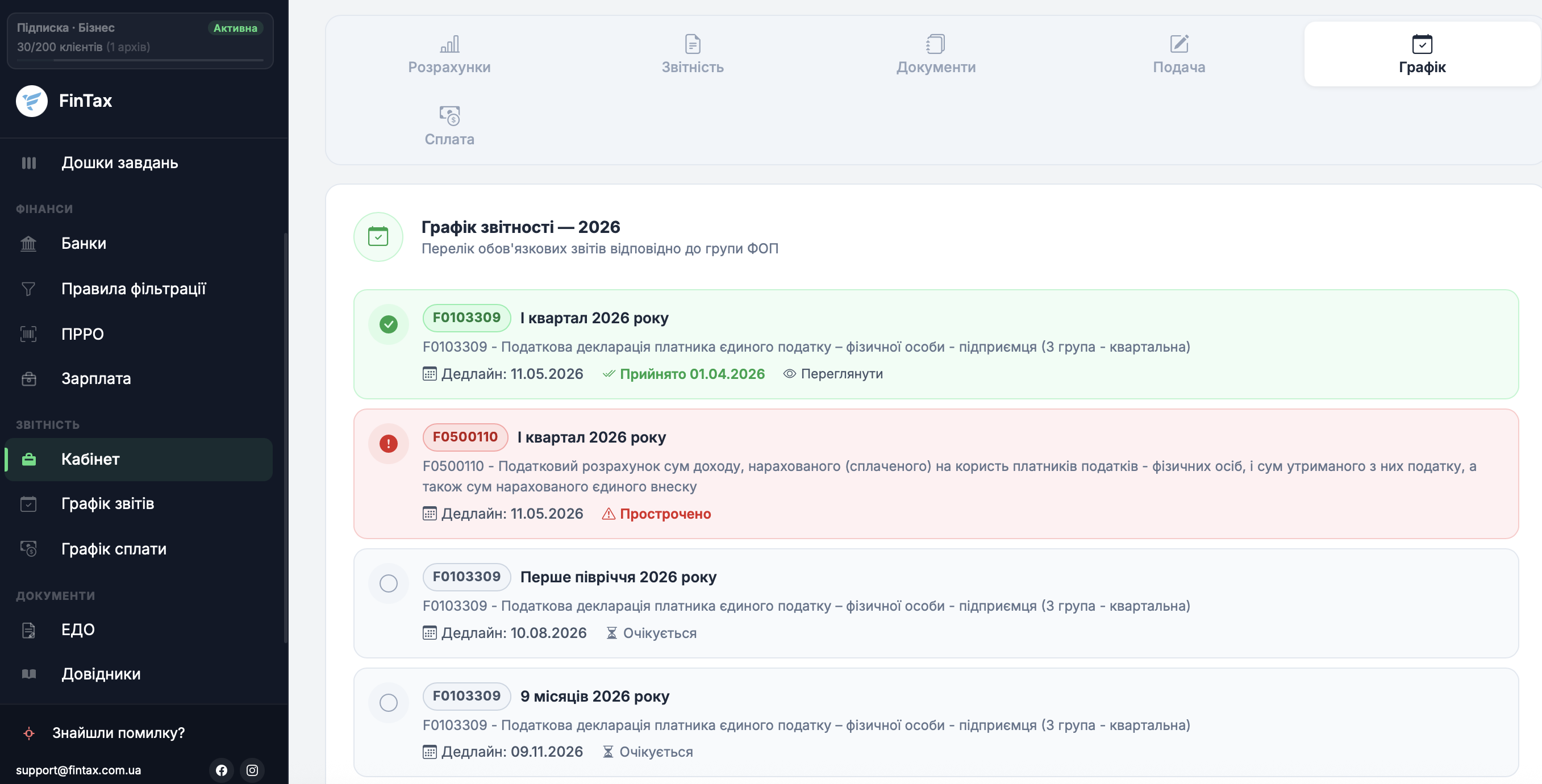The image size is (1542, 784).
Task: Click Очікується status for deadline 10.08.2026
Action: click(x=651, y=633)
